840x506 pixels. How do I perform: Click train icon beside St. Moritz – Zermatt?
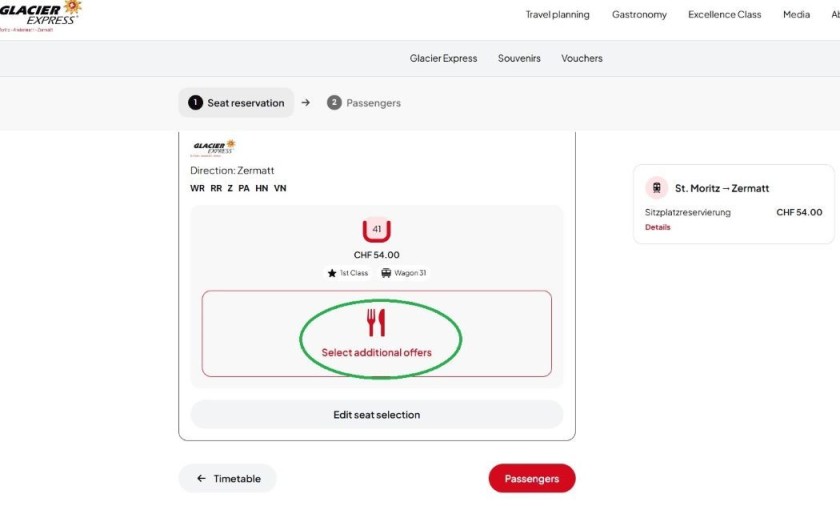[x=656, y=188]
